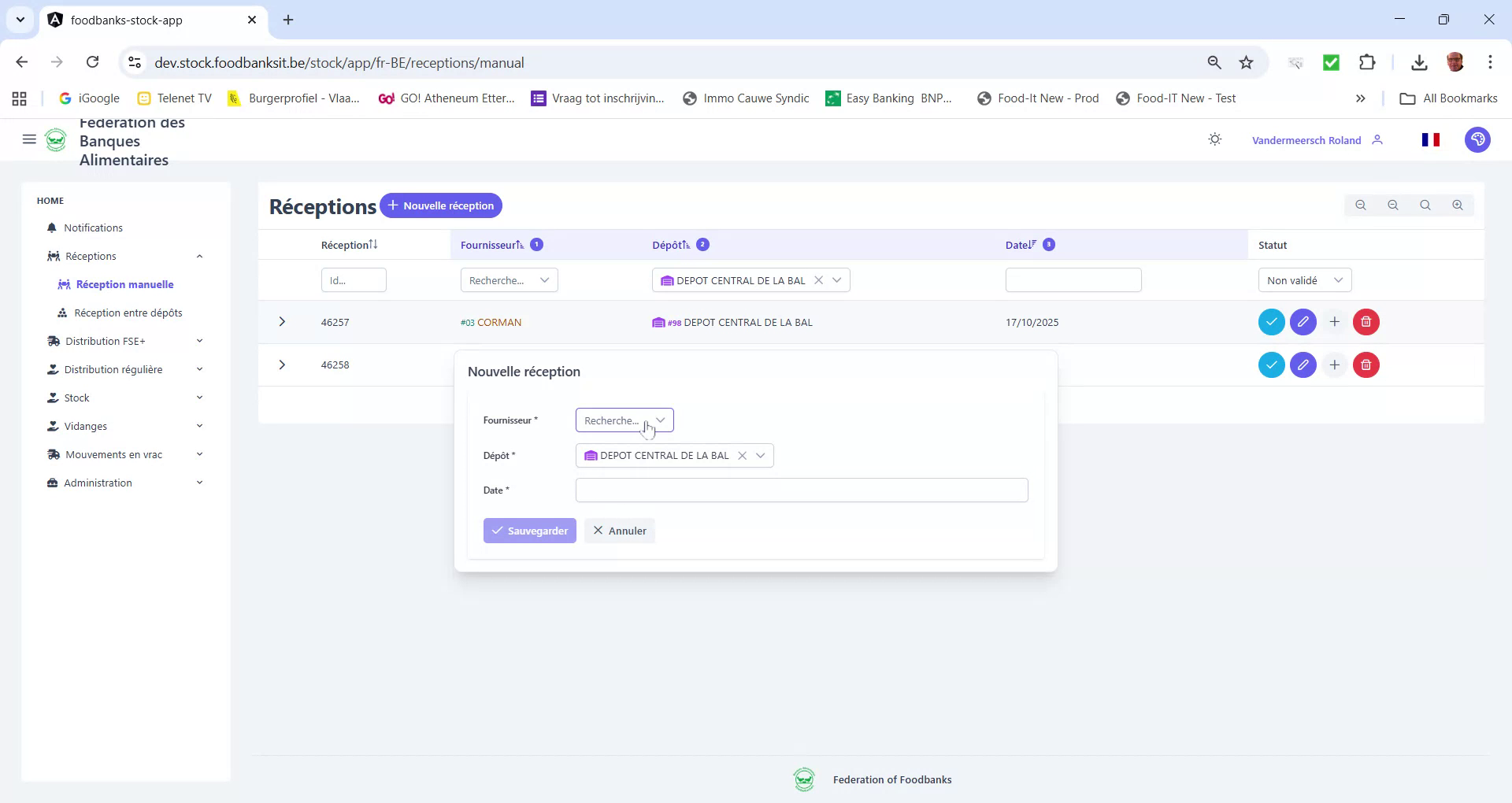Toggle the sidebar with the hamburger icon
Image resolution: width=1512 pixels, height=803 pixels.
29,139
